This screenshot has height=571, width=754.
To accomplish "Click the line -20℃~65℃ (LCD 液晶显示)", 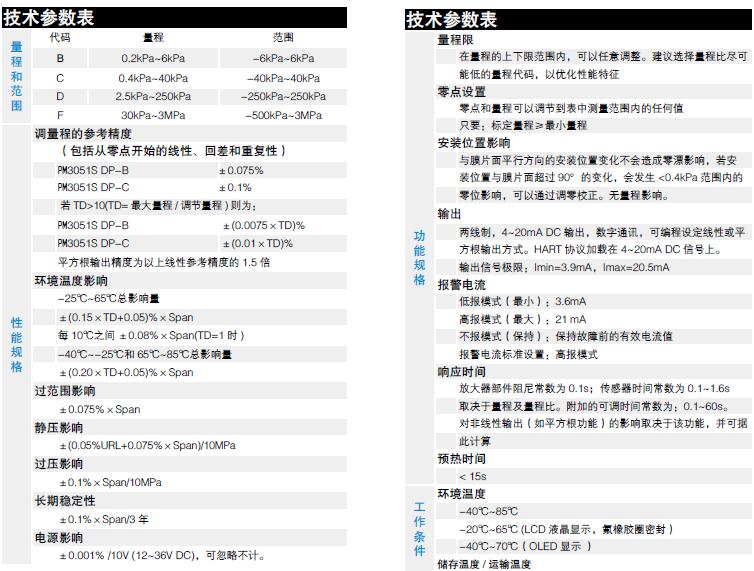I will click(x=566, y=530).
